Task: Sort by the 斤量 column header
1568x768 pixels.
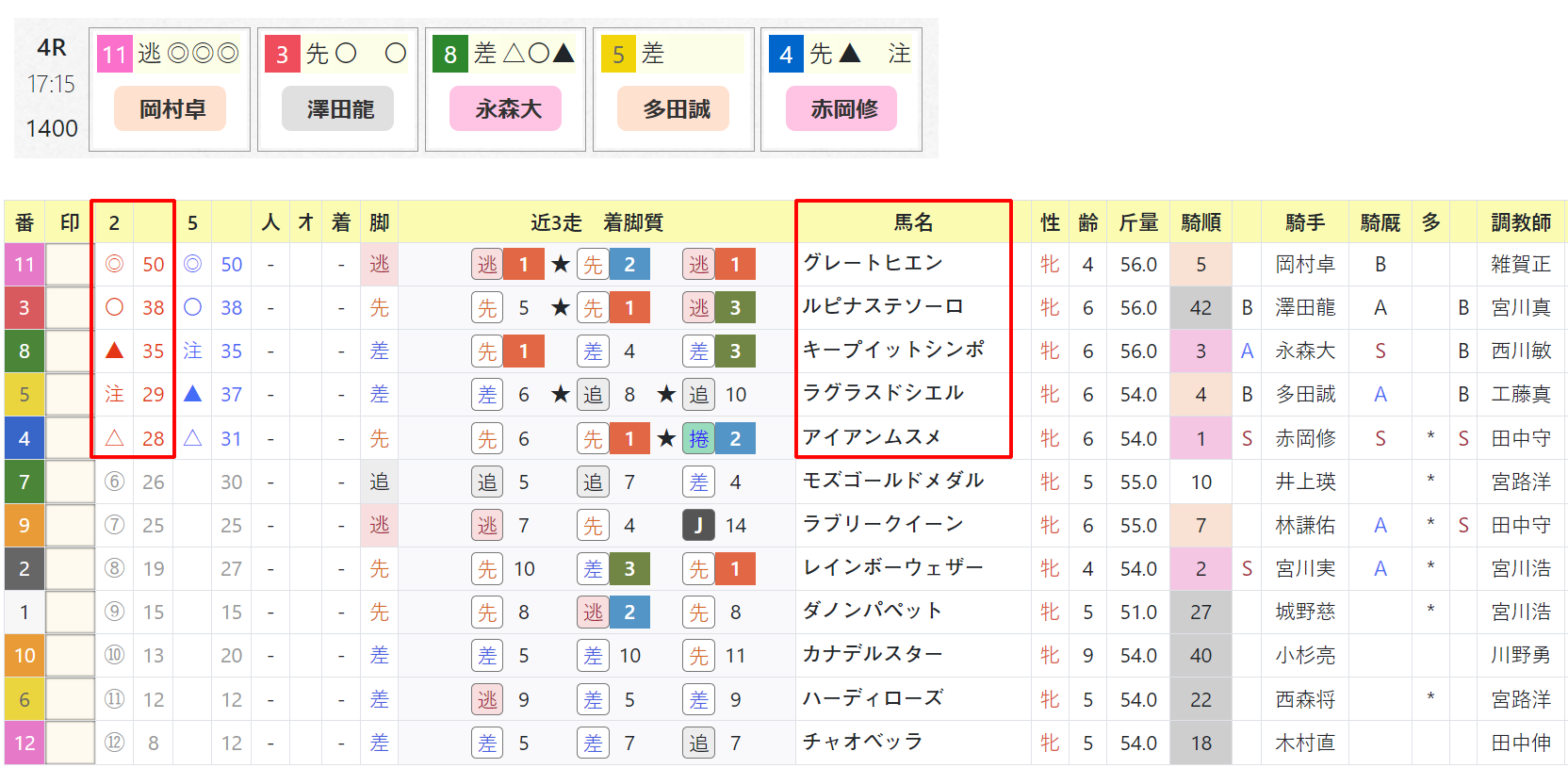Action: pos(1138,222)
